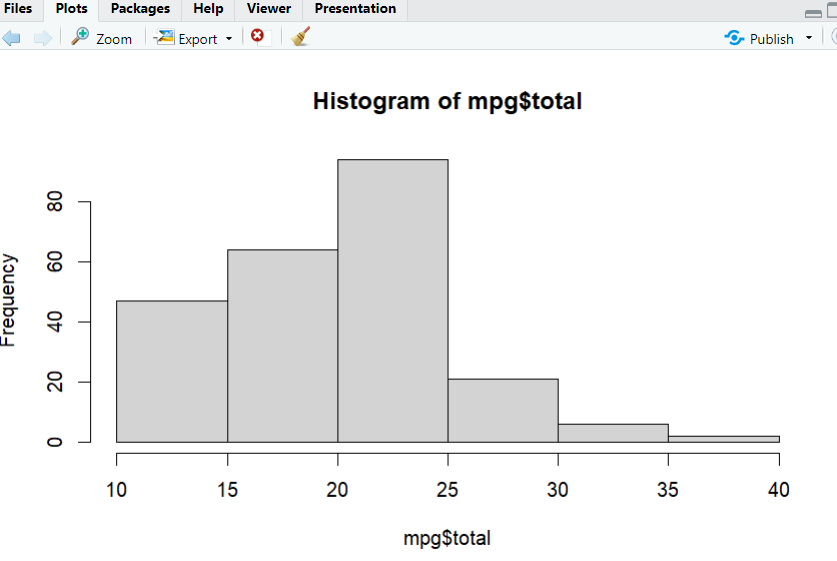Go to the Presentation tab
Image resolution: width=837 pixels, height=561 pixels.
click(x=356, y=9)
